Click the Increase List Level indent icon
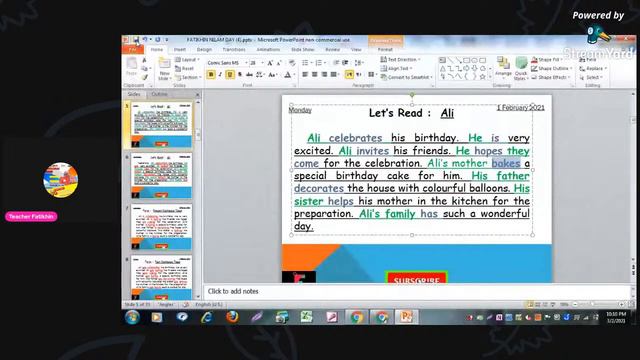This screenshot has height=360, width=640. [345, 63]
